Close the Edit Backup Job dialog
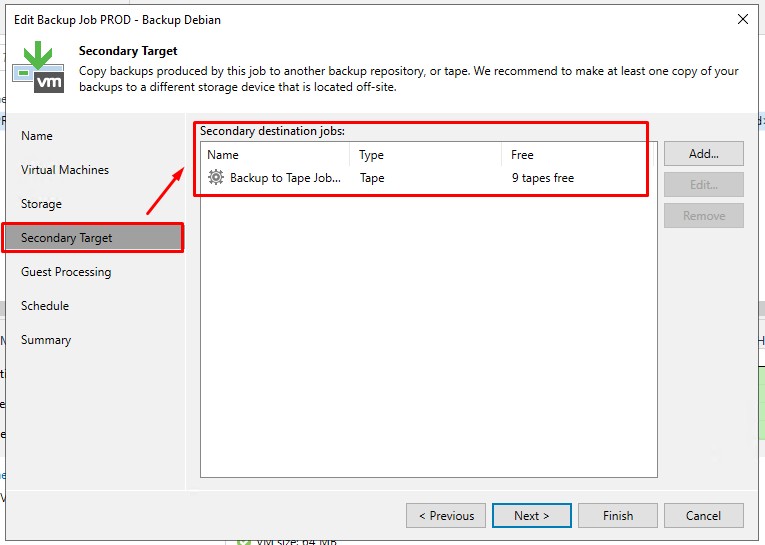 (x=742, y=19)
